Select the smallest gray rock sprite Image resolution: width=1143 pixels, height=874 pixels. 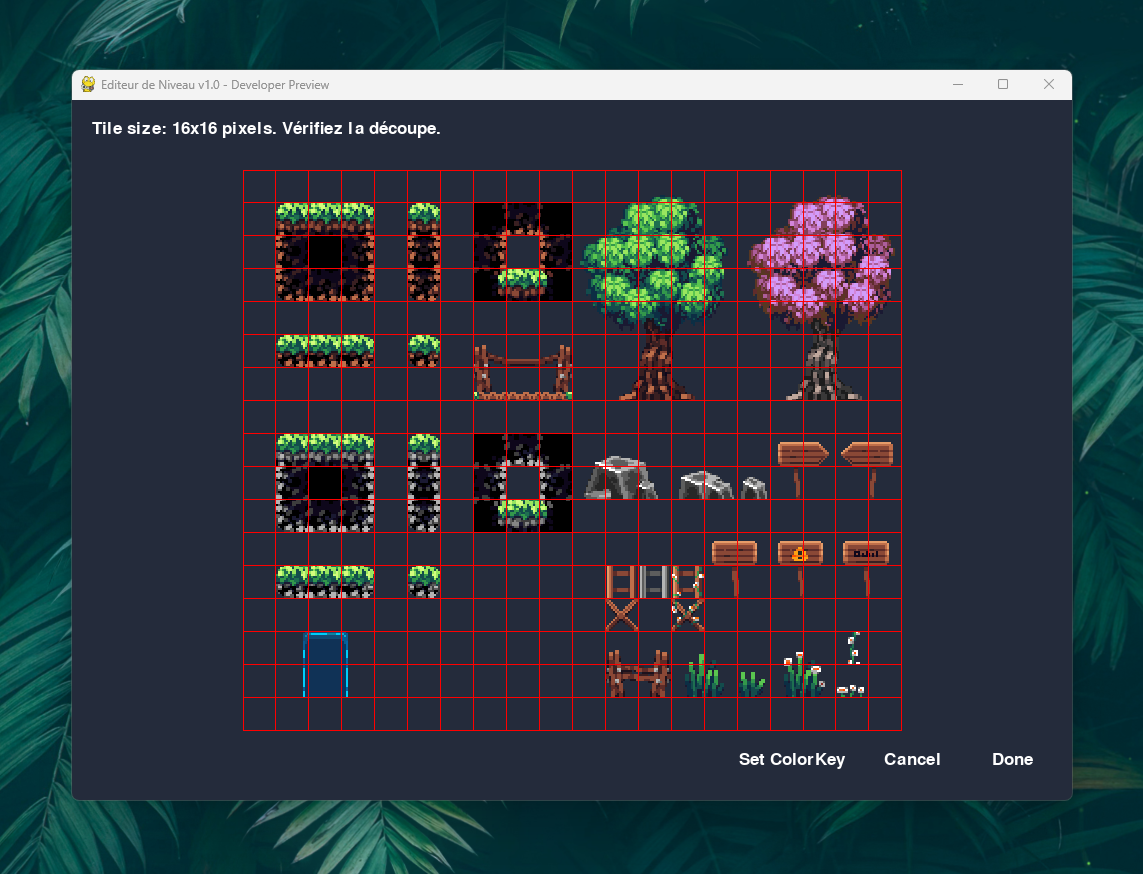coord(754,488)
